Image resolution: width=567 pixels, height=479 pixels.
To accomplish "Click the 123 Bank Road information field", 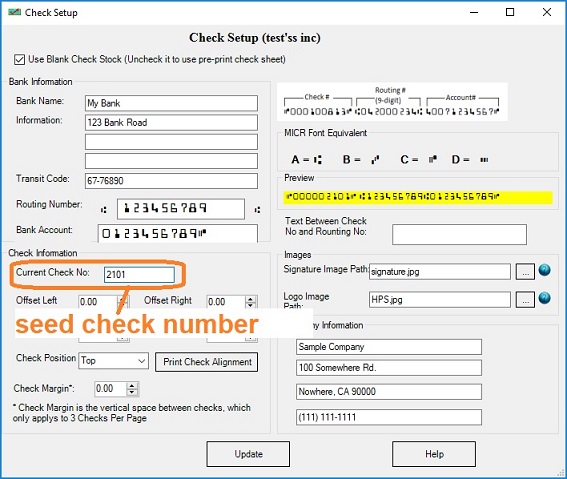I will [171, 123].
